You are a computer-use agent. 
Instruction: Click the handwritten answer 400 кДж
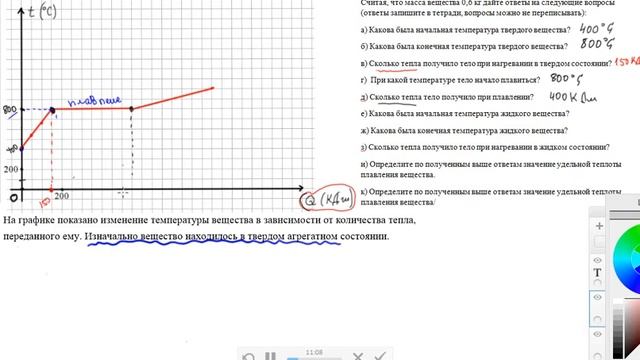(573, 97)
